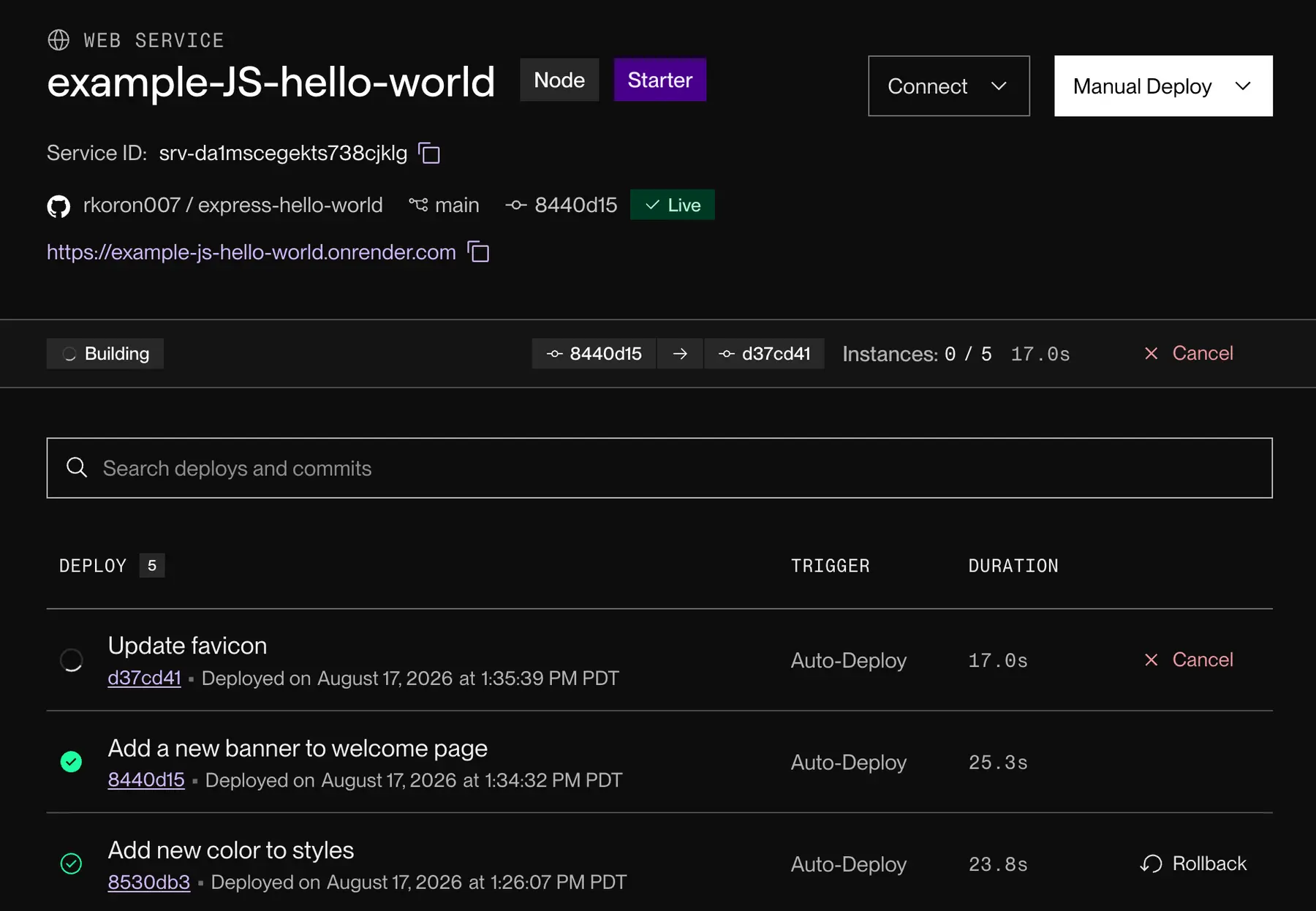This screenshot has height=911, width=1316.
Task: Open the Connect dropdown
Action: pos(949,86)
